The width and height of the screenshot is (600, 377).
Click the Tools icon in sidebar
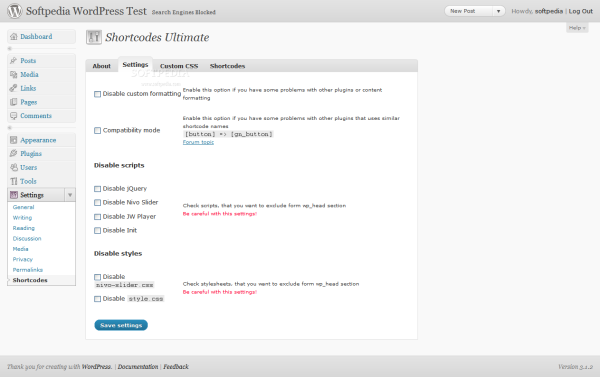(x=13, y=181)
